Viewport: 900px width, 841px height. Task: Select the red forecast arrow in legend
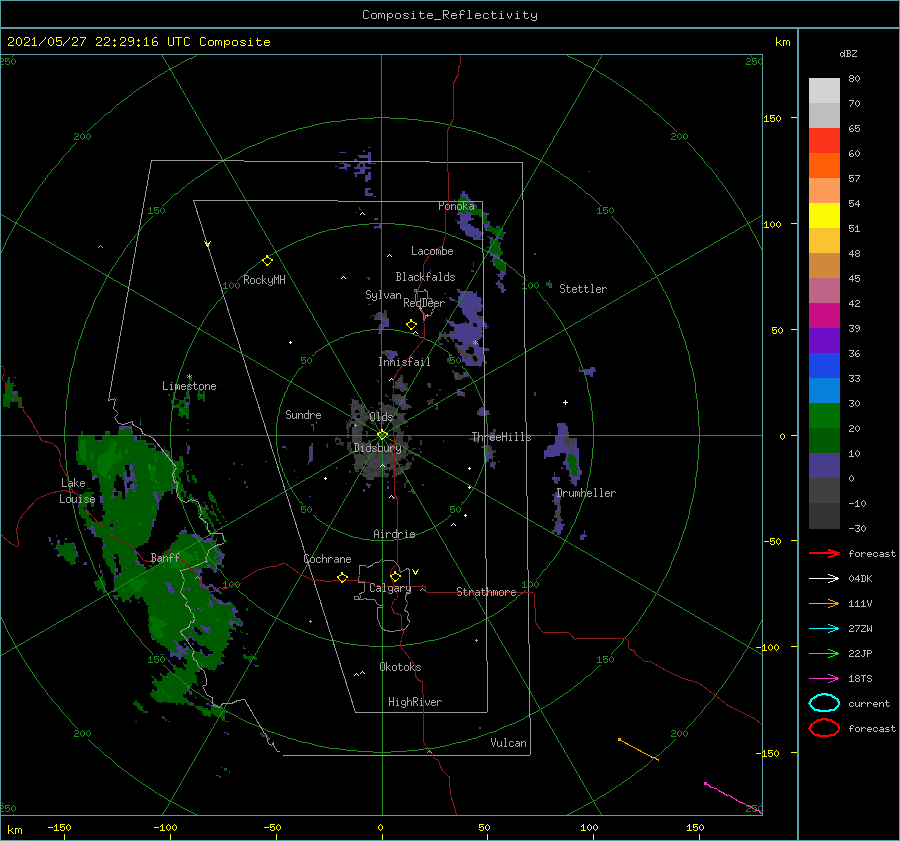click(x=824, y=553)
